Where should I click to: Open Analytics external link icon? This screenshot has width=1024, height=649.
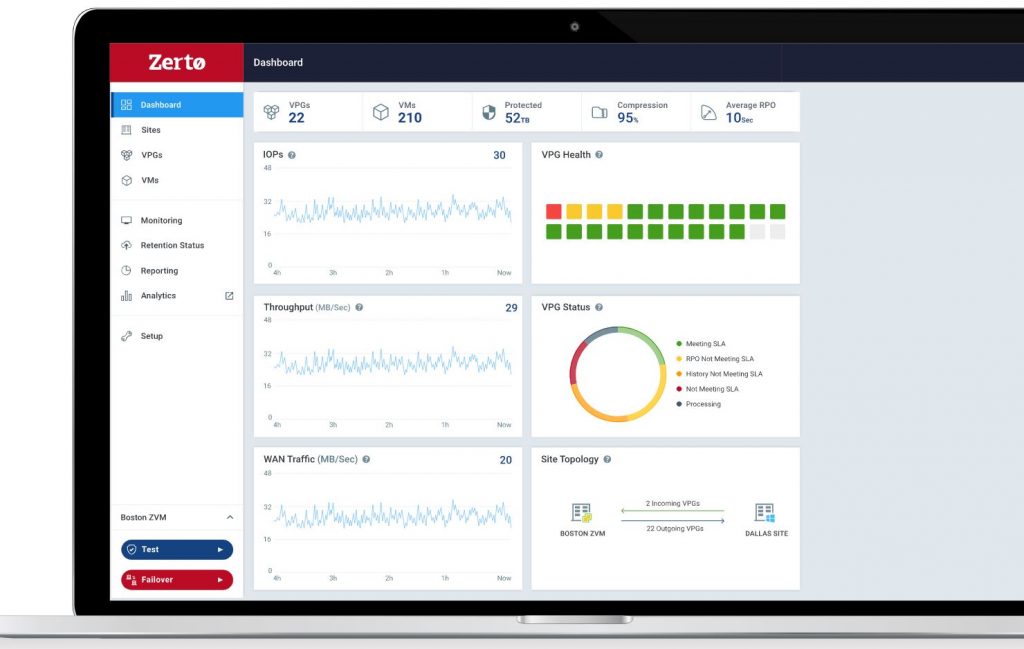(x=229, y=296)
